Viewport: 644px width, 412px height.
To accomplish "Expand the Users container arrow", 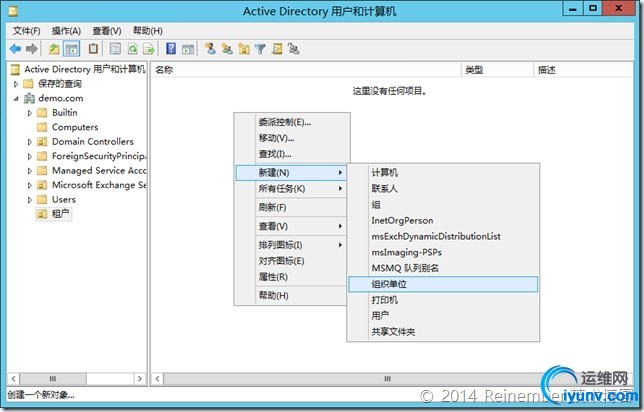I will (30, 200).
